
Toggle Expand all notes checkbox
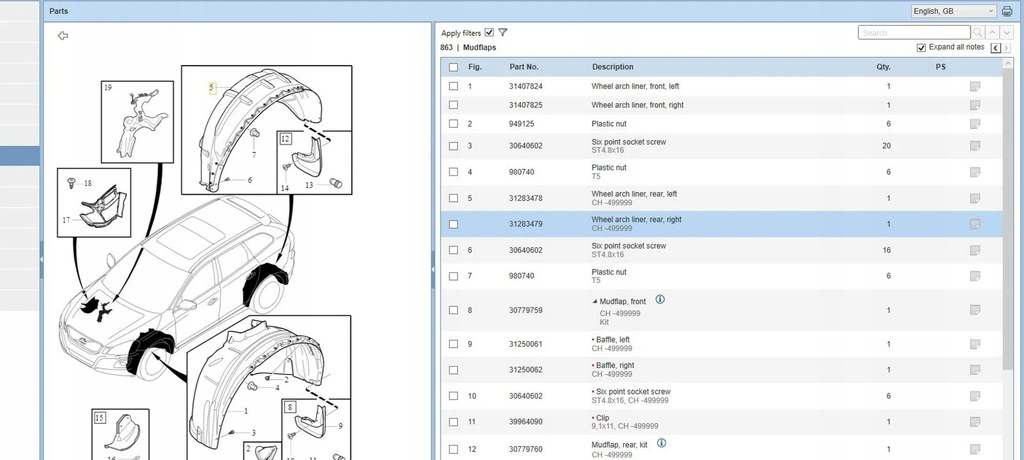921,48
